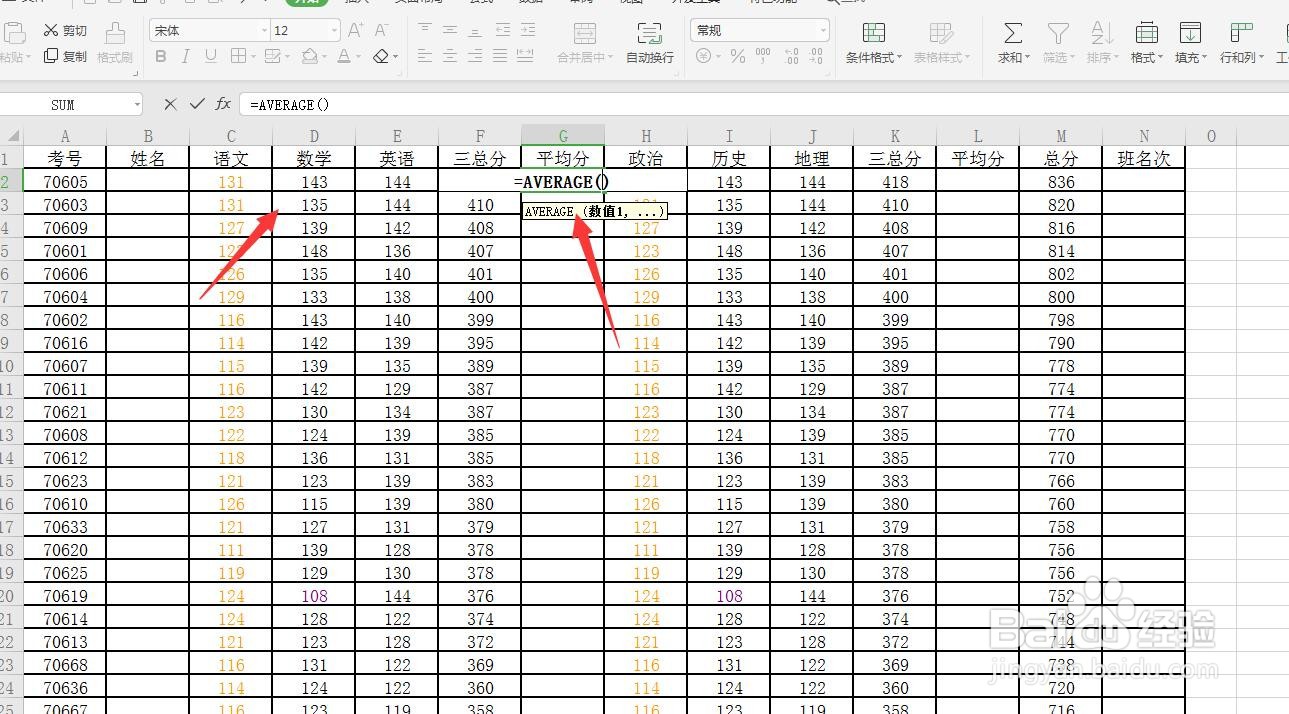Image resolution: width=1289 pixels, height=714 pixels.
Task: Select column M header
Action: 1061,136
